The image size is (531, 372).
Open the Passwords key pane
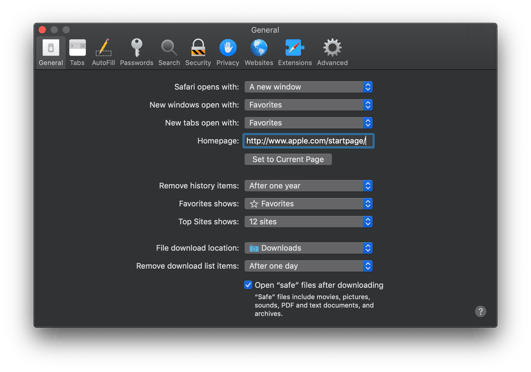(136, 52)
